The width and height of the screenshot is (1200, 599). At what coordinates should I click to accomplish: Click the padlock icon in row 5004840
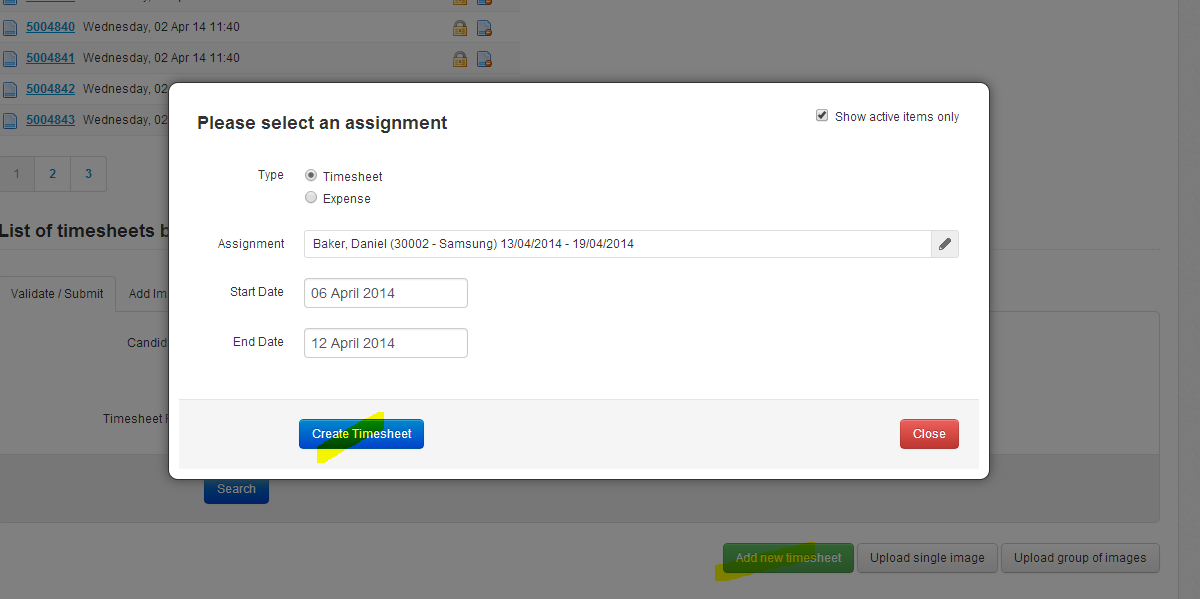[x=460, y=28]
